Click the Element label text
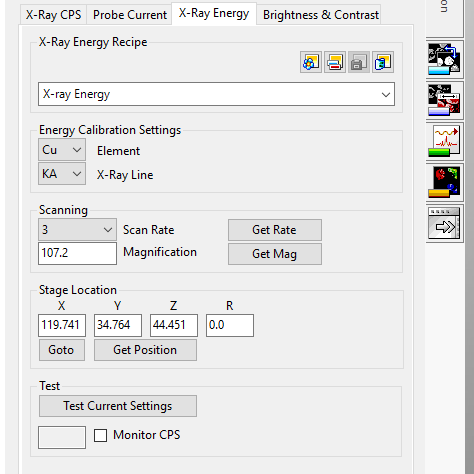Viewport: 474px width, 474px height. coord(118,151)
